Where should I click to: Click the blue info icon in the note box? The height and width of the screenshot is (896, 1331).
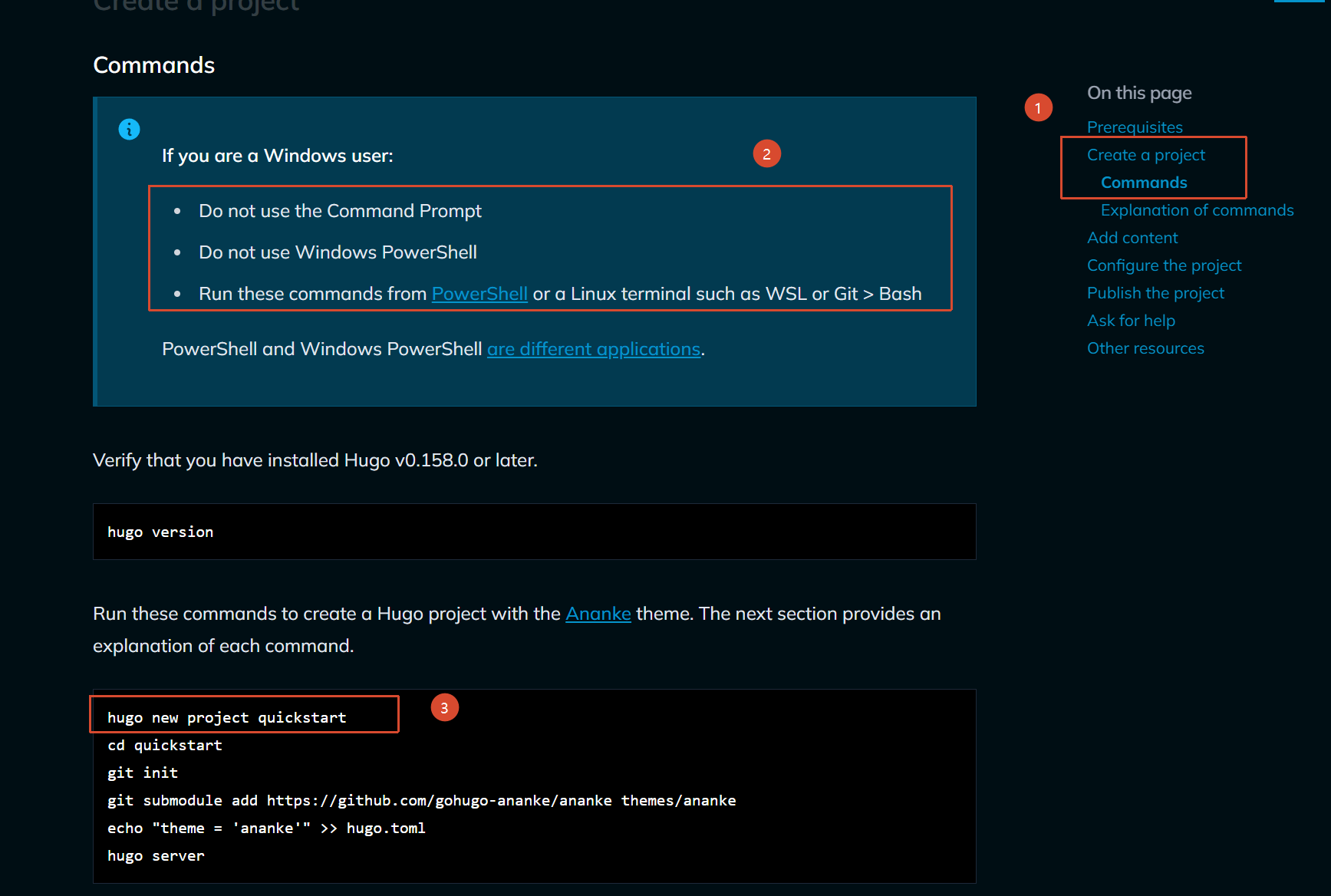129,129
